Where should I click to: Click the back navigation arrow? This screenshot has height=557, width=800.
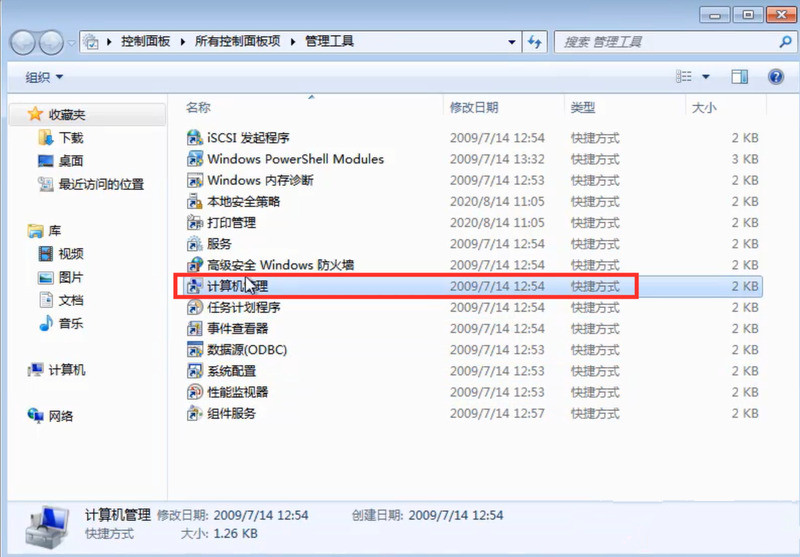pyautogui.click(x=22, y=42)
